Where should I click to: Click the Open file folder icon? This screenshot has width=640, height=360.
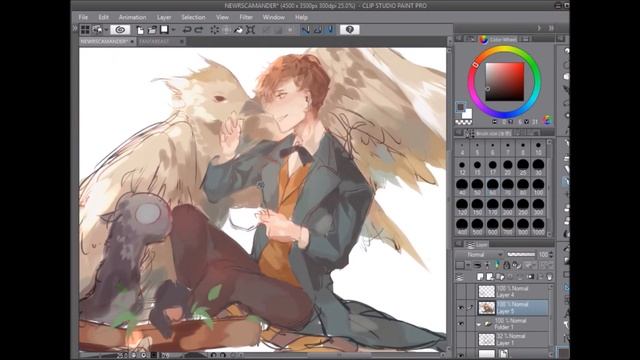point(152,30)
